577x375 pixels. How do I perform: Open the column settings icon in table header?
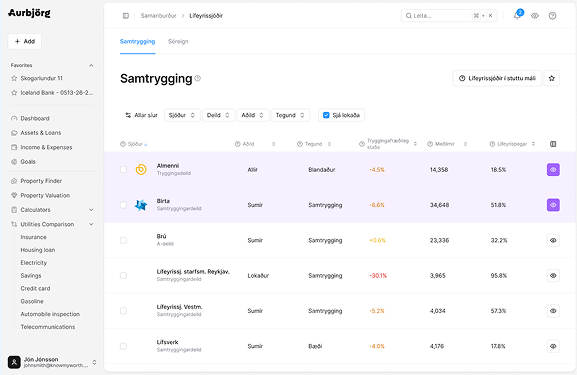coord(553,144)
